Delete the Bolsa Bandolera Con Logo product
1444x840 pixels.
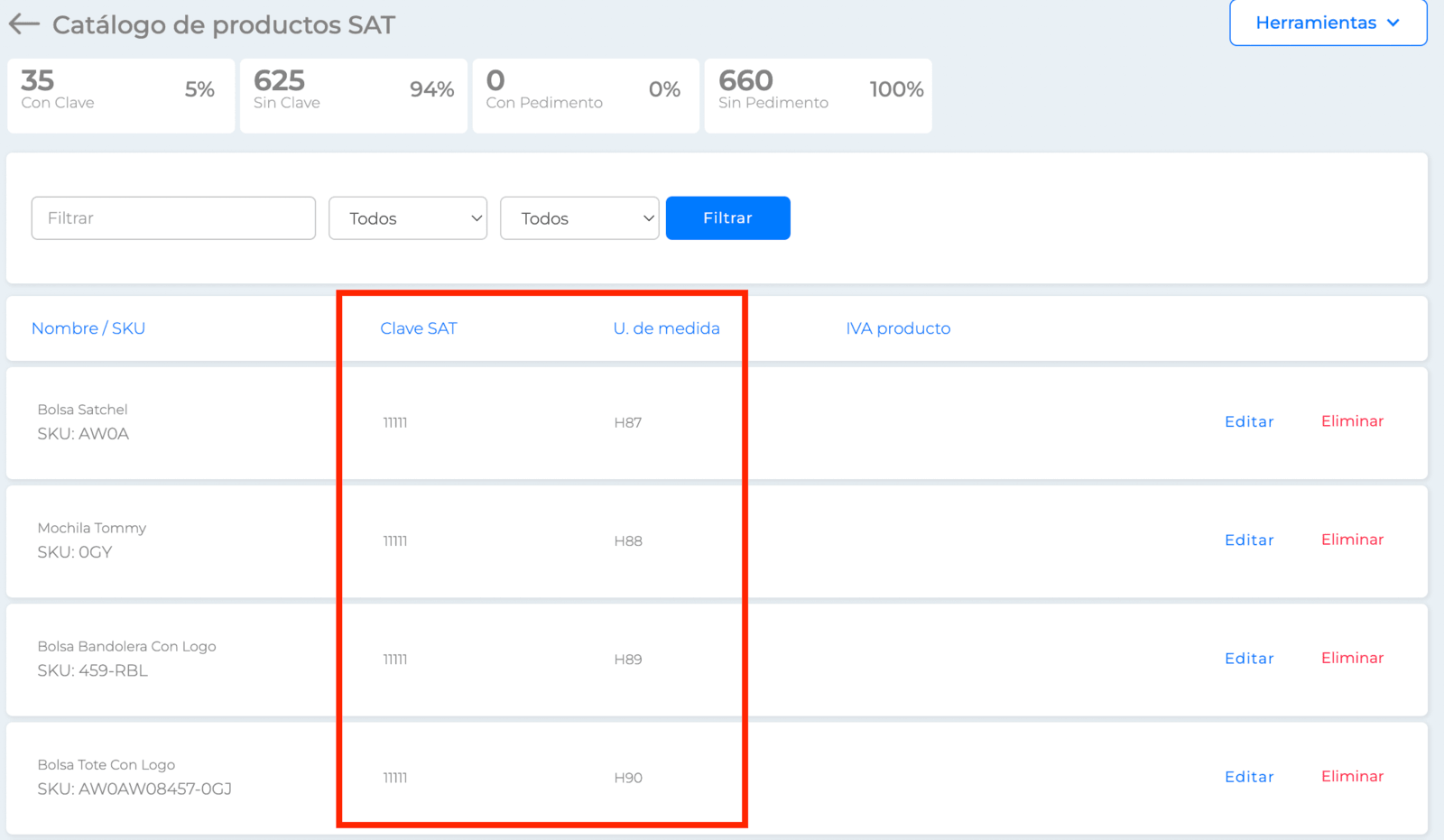point(1352,658)
